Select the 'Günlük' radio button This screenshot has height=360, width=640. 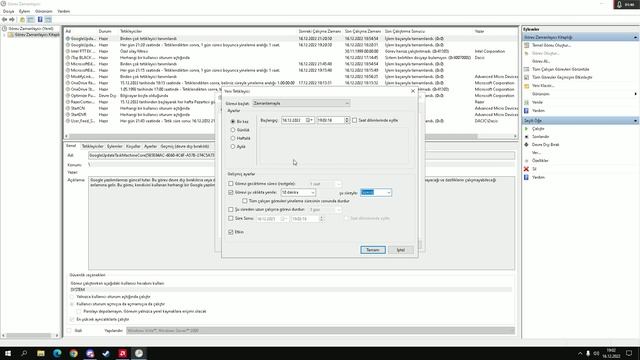(233, 130)
